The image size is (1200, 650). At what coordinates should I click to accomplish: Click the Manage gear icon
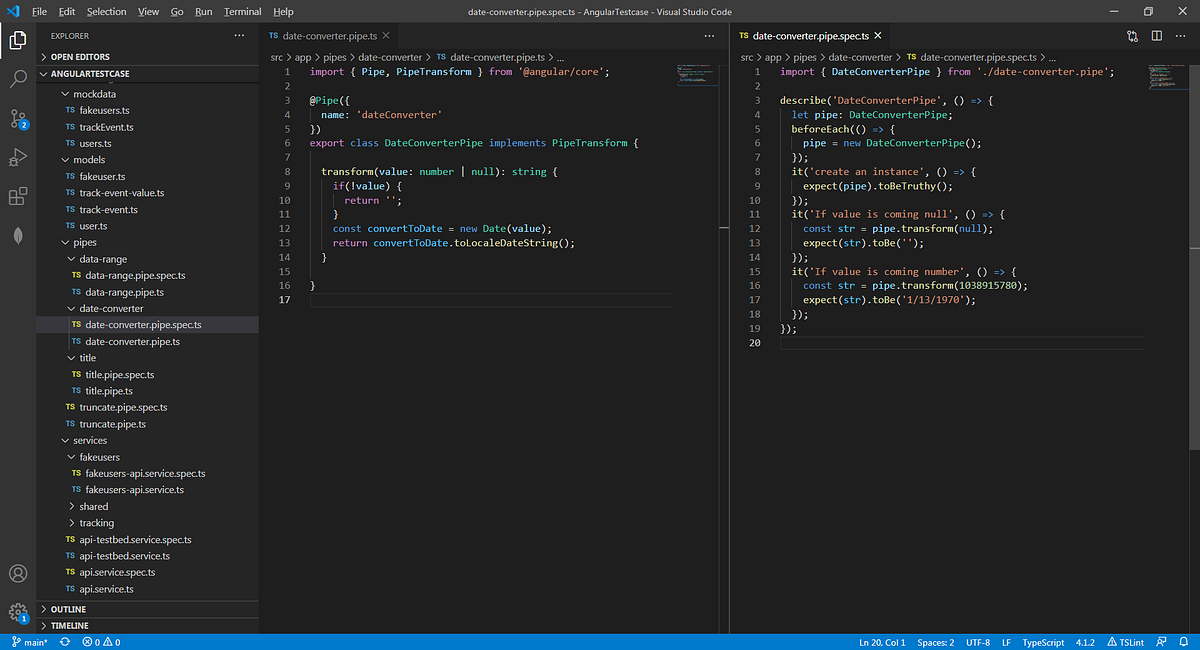[x=18, y=612]
